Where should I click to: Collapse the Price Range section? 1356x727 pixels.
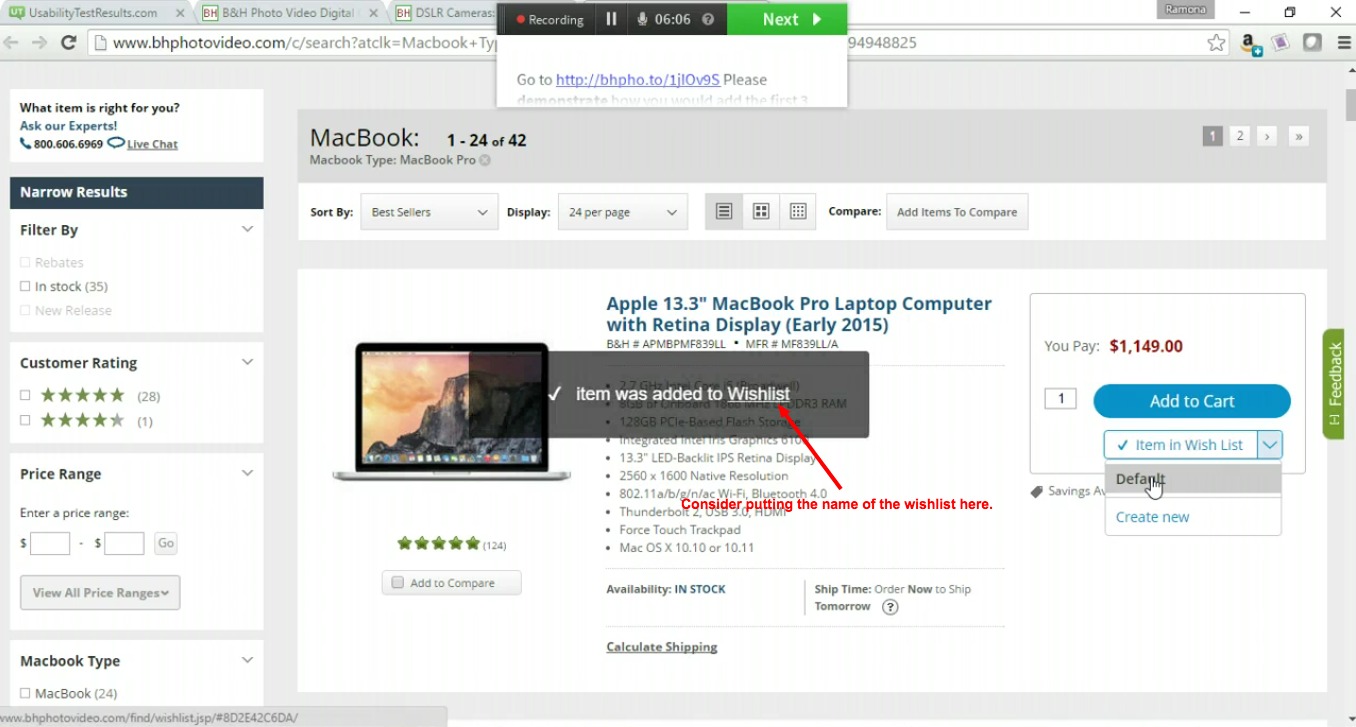[247, 473]
